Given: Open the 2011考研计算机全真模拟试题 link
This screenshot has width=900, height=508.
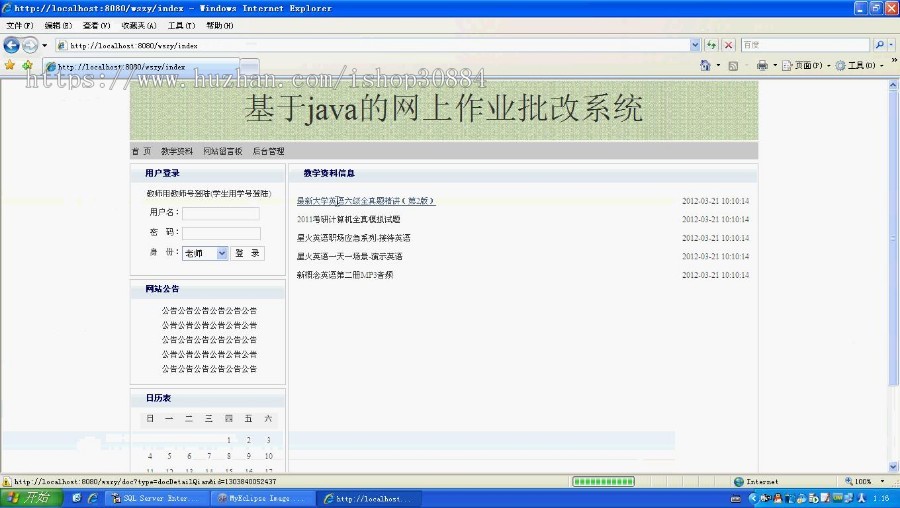Looking at the screenshot, I should tap(348, 219).
